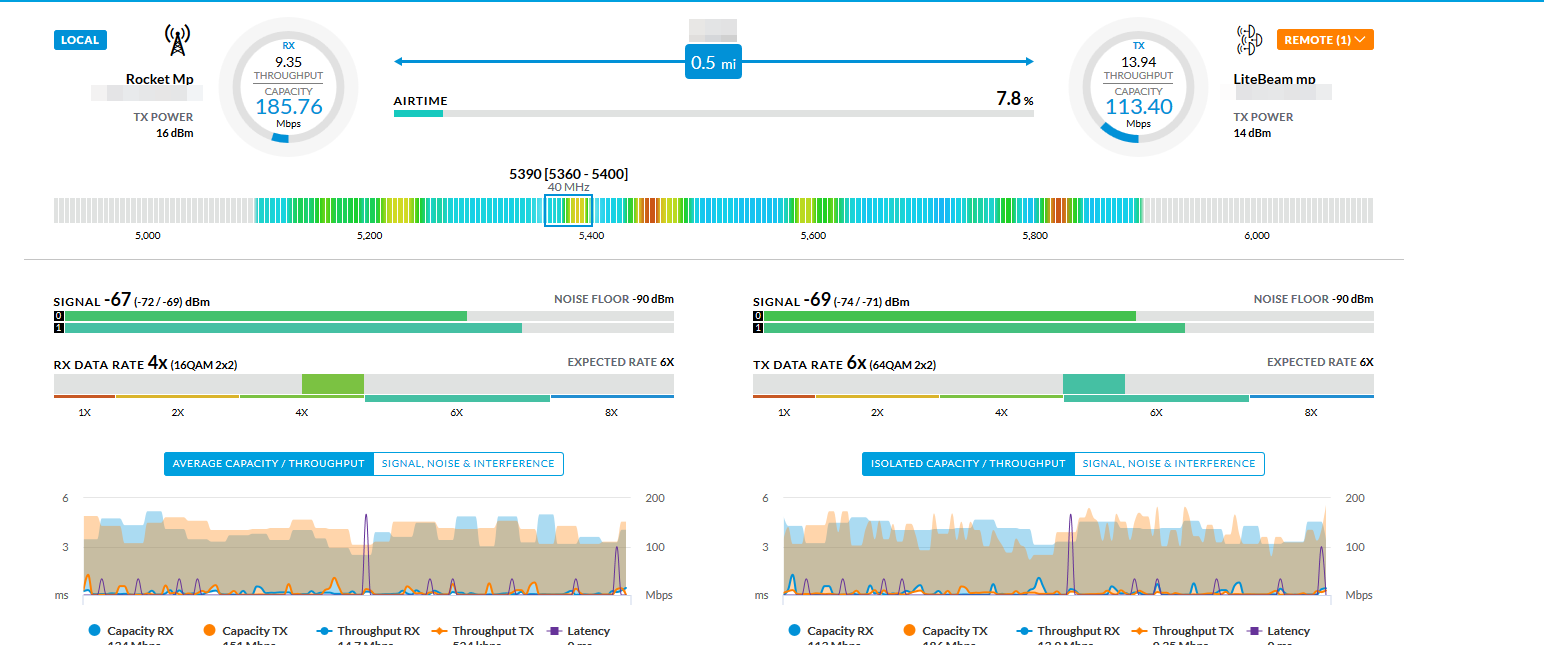Open right Signal, Noise & Interference tab
Viewport: 1544px width, 645px height.
(x=1169, y=464)
